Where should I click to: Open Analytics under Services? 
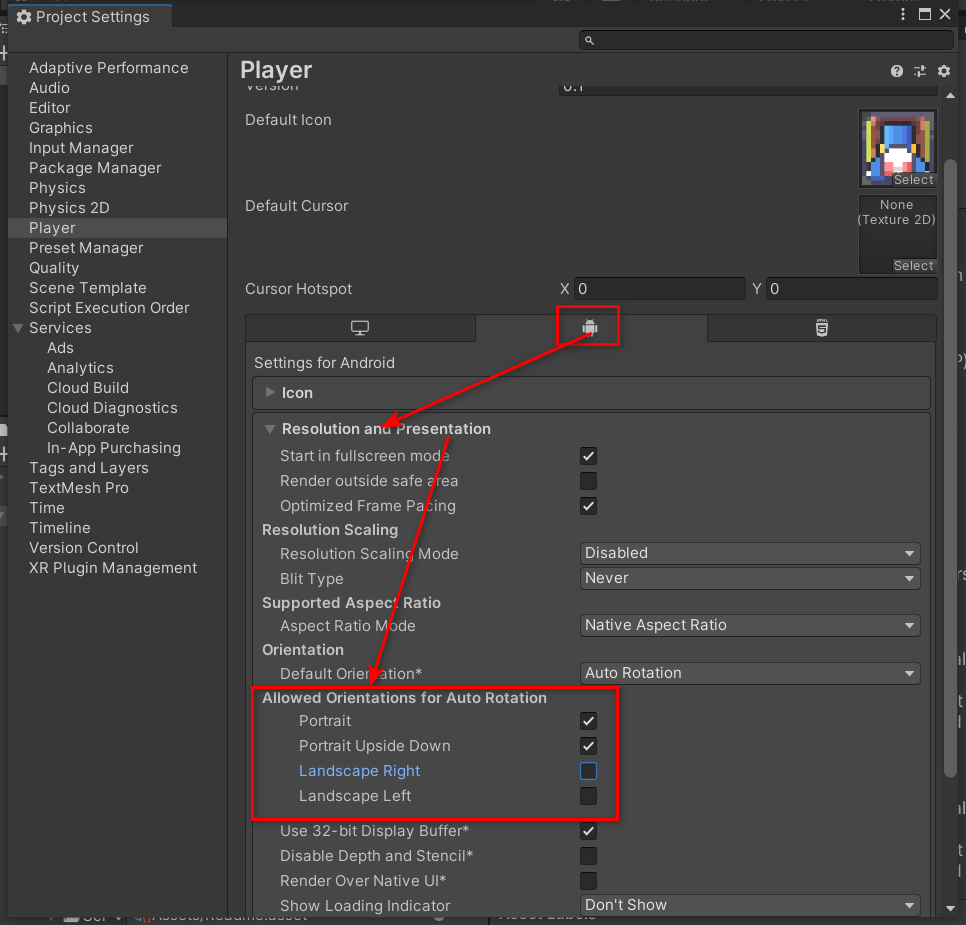click(x=81, y=368)
